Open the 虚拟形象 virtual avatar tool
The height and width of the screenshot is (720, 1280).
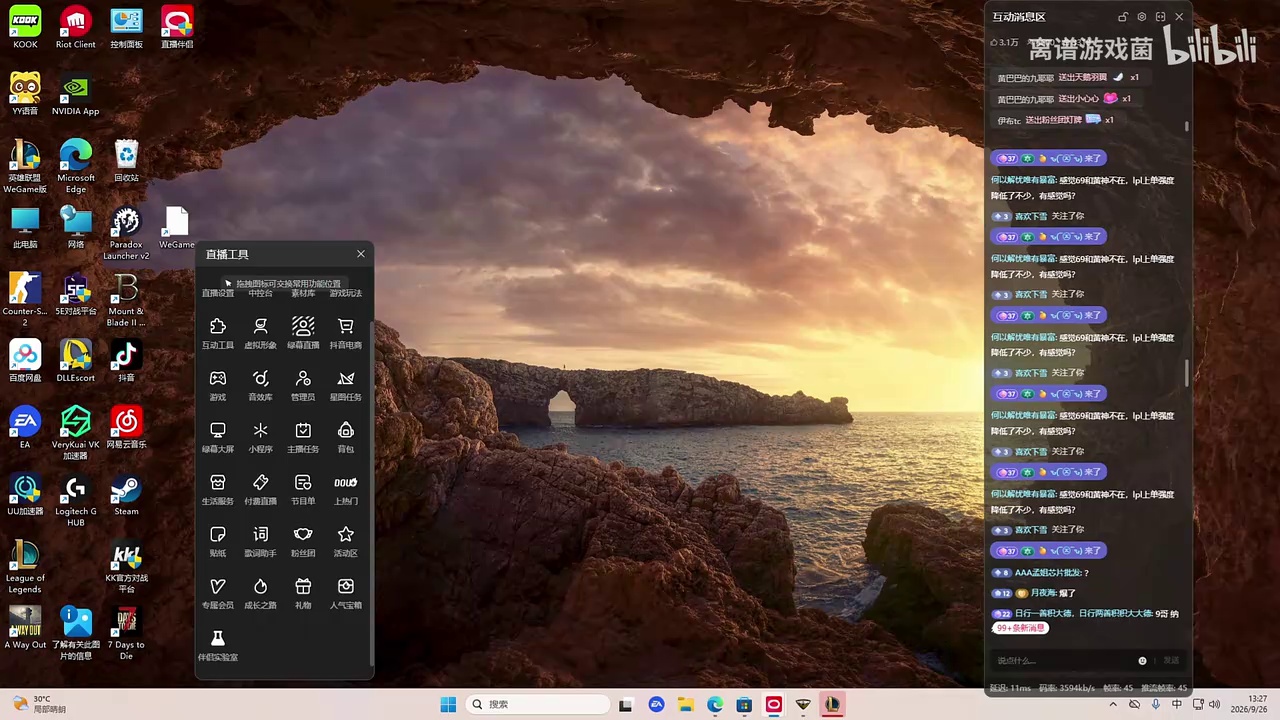tap(260, 333)
